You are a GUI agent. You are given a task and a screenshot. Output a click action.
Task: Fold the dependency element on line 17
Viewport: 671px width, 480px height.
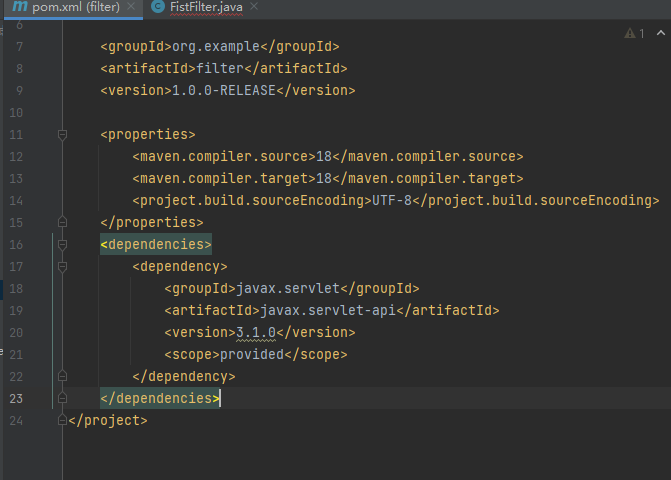62,266
